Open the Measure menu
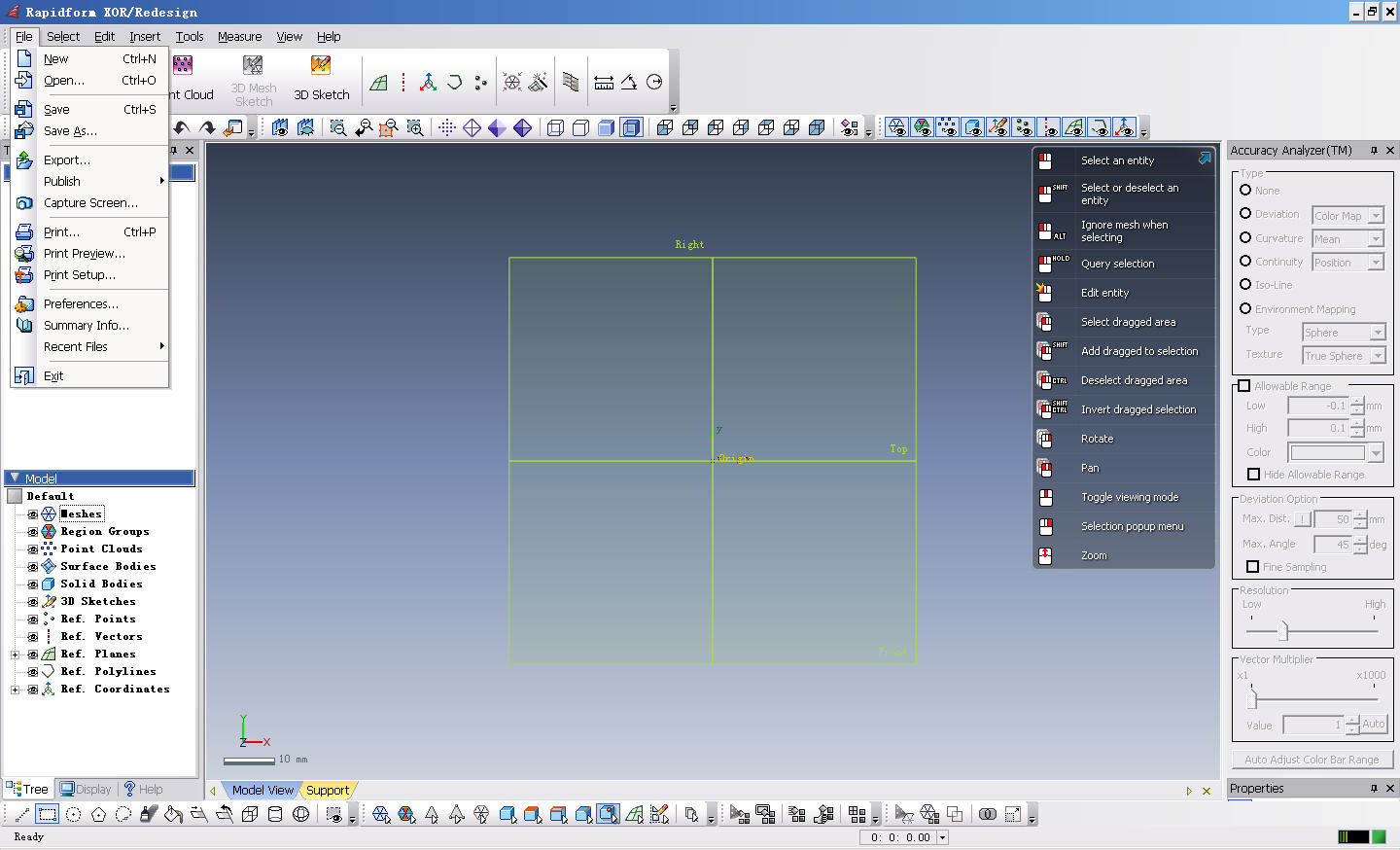This screenshot has width=1400, height=850. (239, 37)
